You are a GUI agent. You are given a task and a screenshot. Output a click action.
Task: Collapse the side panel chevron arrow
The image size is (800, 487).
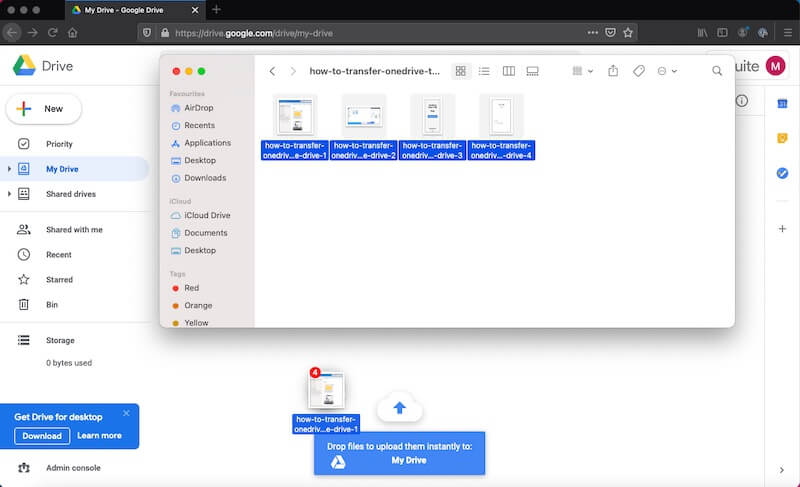click(x=782, y=470)
